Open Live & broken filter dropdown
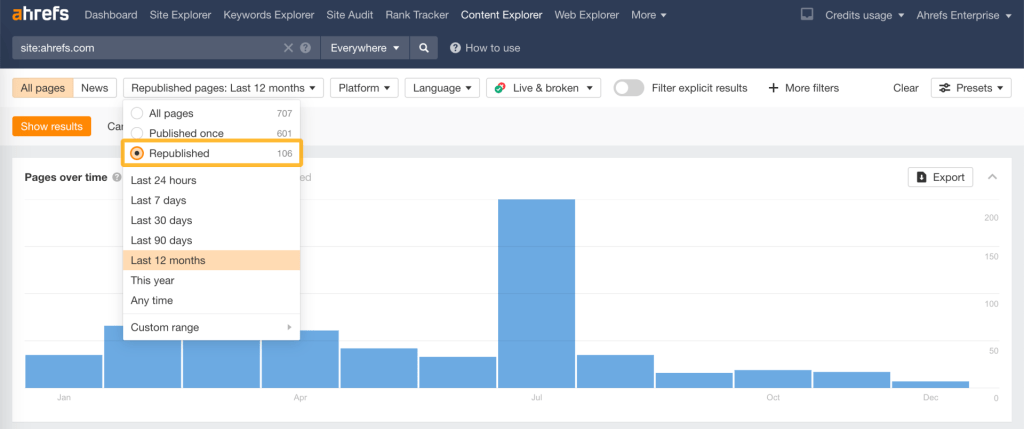This screenshot has width=1024, height=429. coord(543,87)
